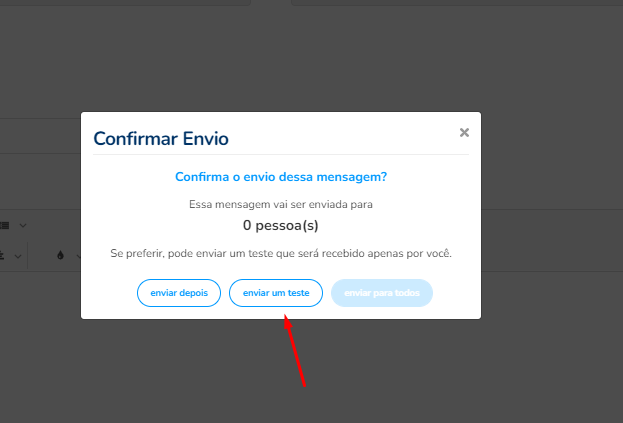Viewport: 623px width, 423px height.
Task: Click the "Confirmar Envio" dialog title
Action: click(161, 139)
